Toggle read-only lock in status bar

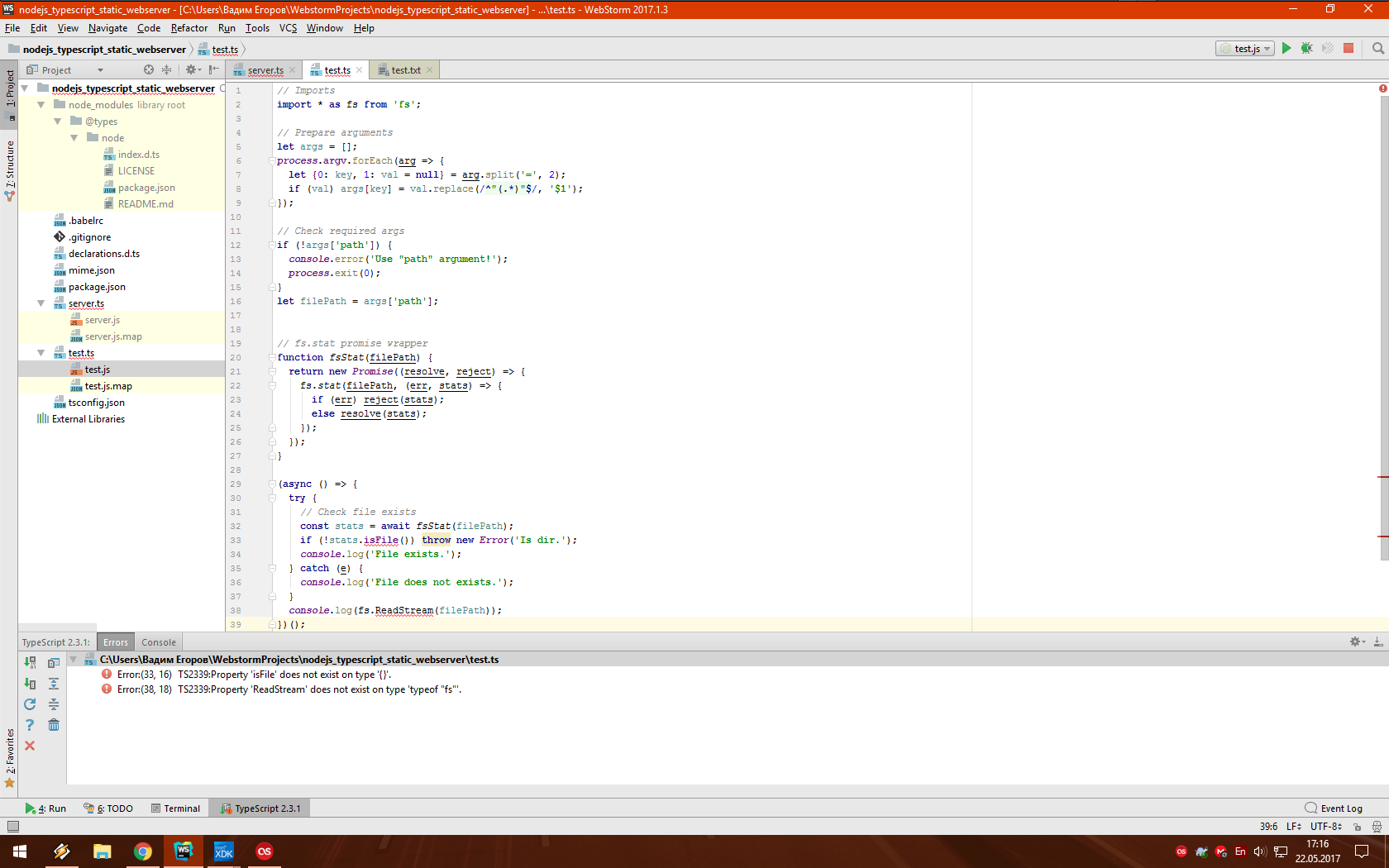(x=1358, y=826)
